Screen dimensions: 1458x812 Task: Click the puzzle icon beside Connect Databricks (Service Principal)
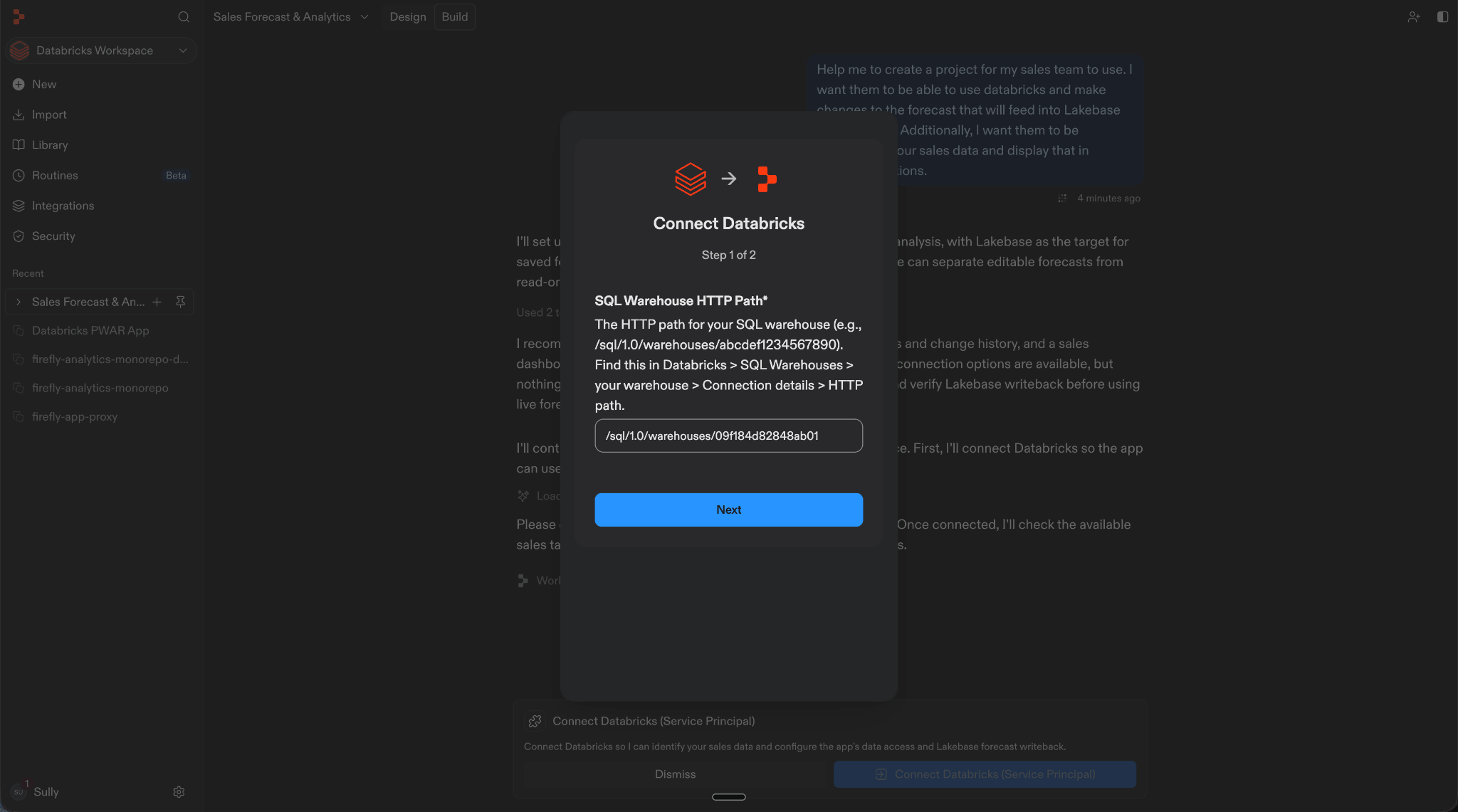[x=535, y=721]
